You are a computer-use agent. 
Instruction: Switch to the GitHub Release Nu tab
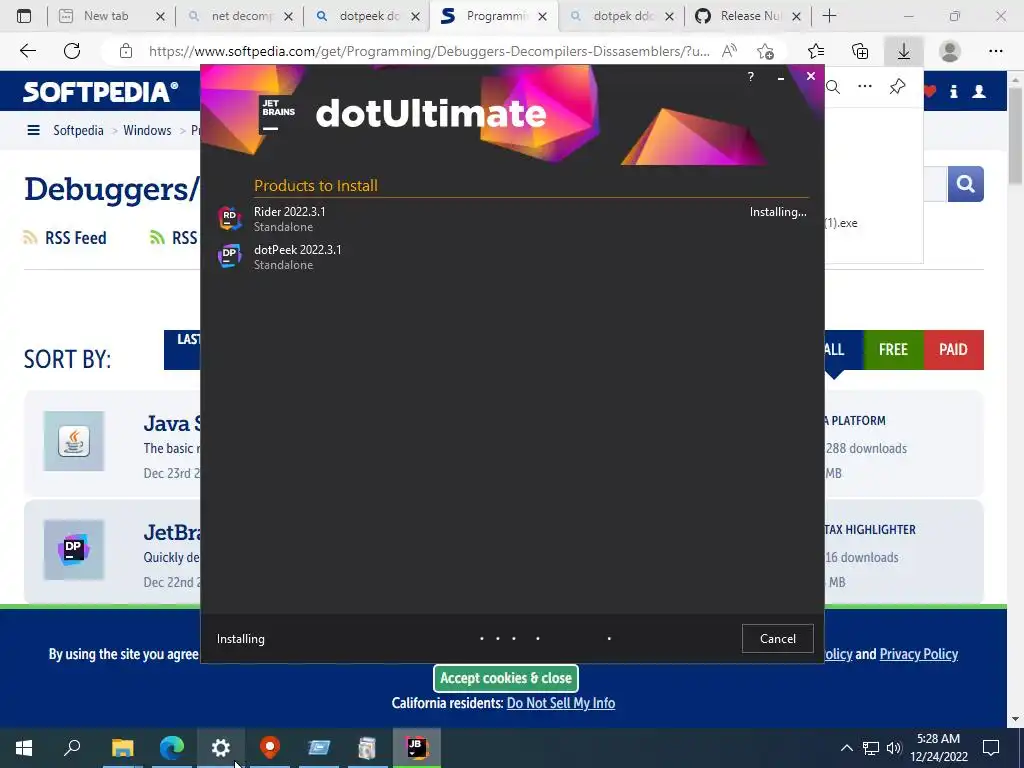pos(749,16)
